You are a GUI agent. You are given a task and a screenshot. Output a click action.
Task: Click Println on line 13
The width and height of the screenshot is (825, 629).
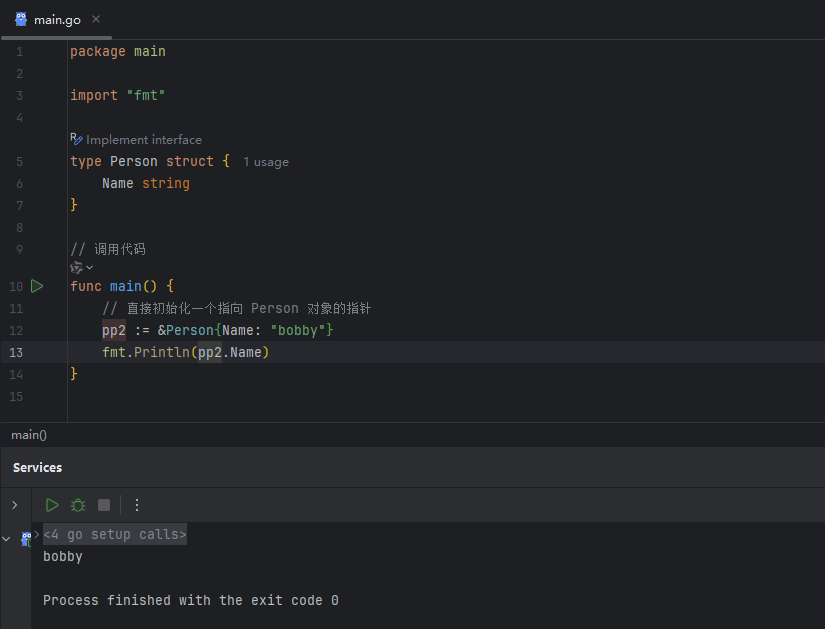[162, 352]
